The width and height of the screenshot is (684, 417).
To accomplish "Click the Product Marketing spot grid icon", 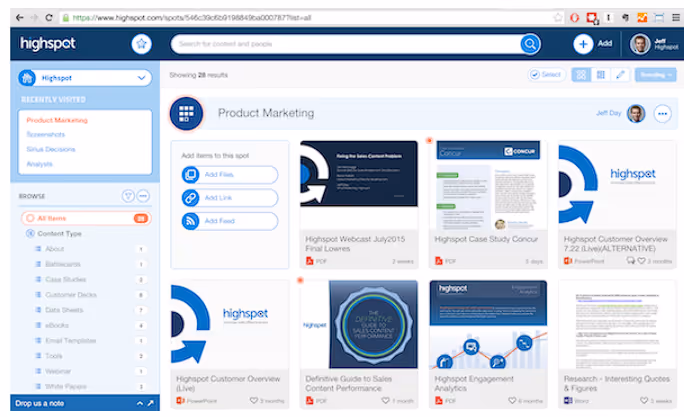I will click(186, 113).
